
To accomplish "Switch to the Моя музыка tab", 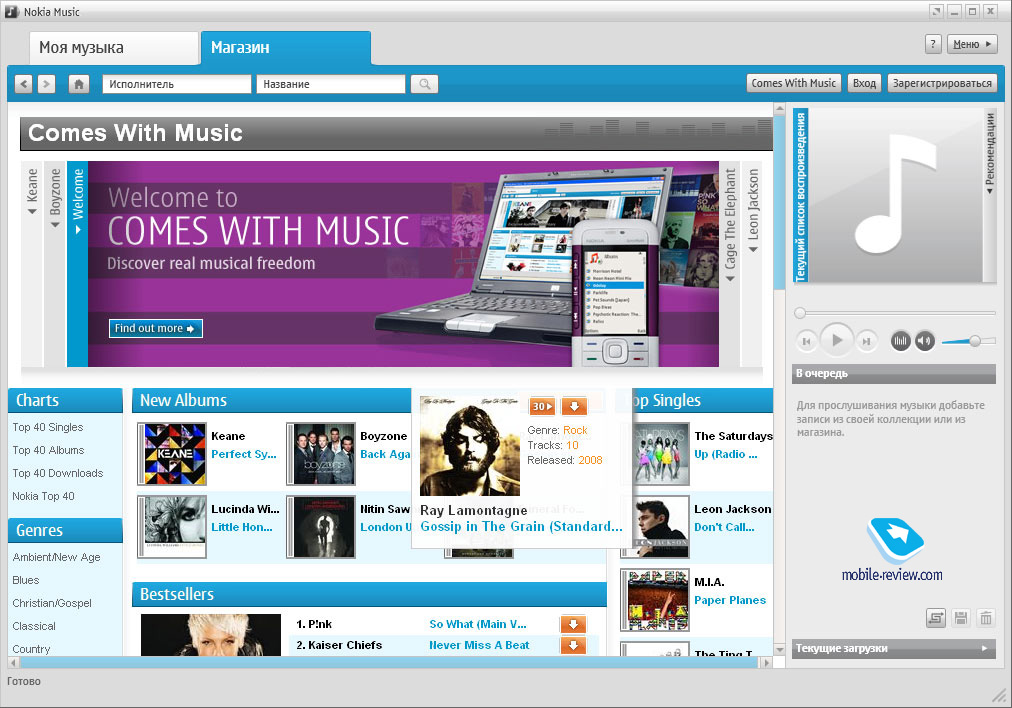I will [x=114, y=48].
